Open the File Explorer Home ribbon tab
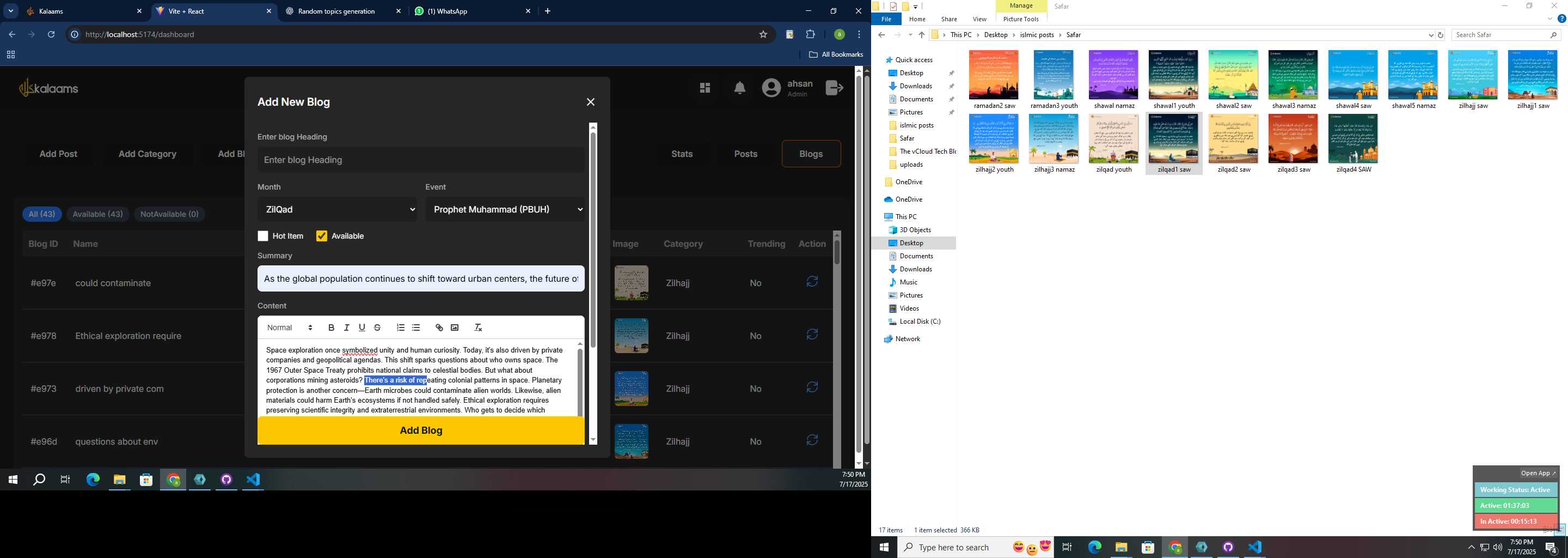 tap(917, 19)
